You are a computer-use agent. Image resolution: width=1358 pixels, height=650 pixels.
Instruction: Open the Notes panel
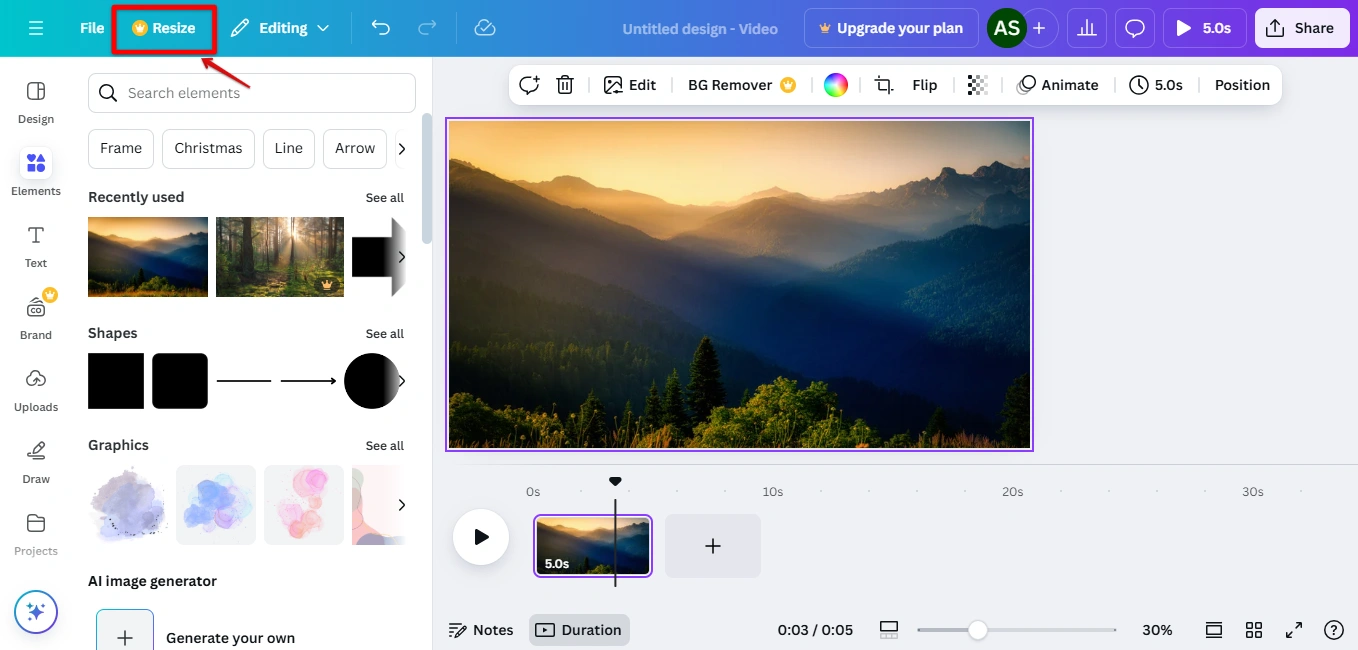click(481, 630)
